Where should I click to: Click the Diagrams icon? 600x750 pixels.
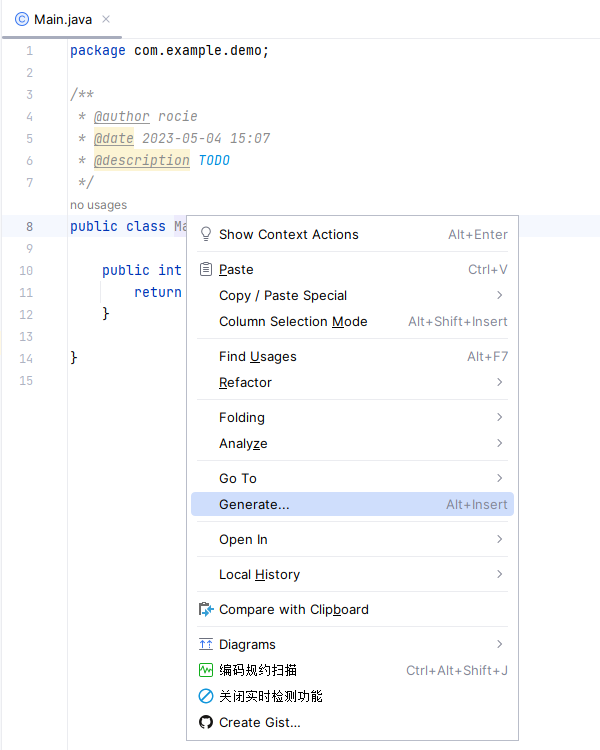(x=206, y=644)
